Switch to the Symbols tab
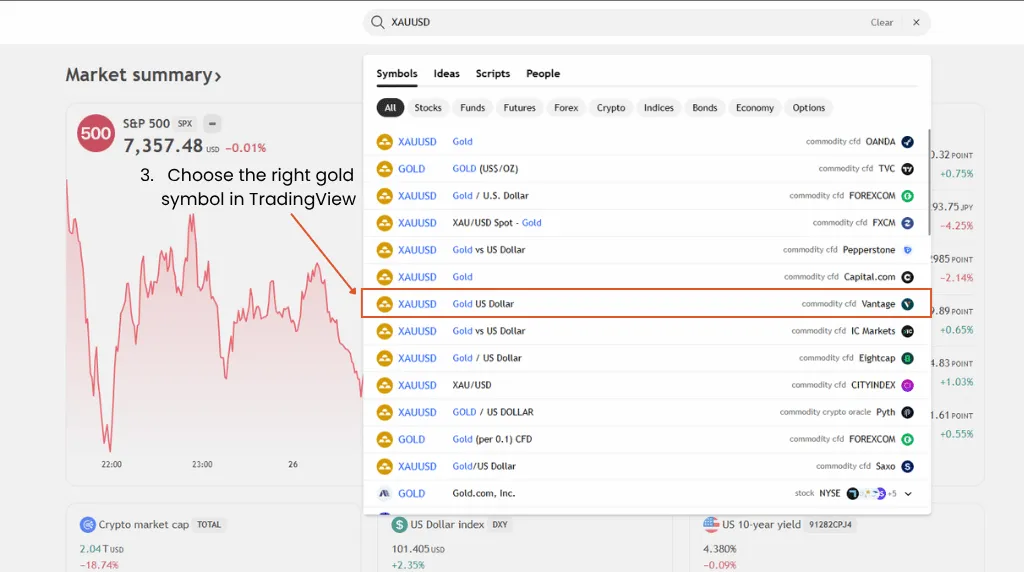The width and height of the screenshot is (1024, 572). (396, 74)
